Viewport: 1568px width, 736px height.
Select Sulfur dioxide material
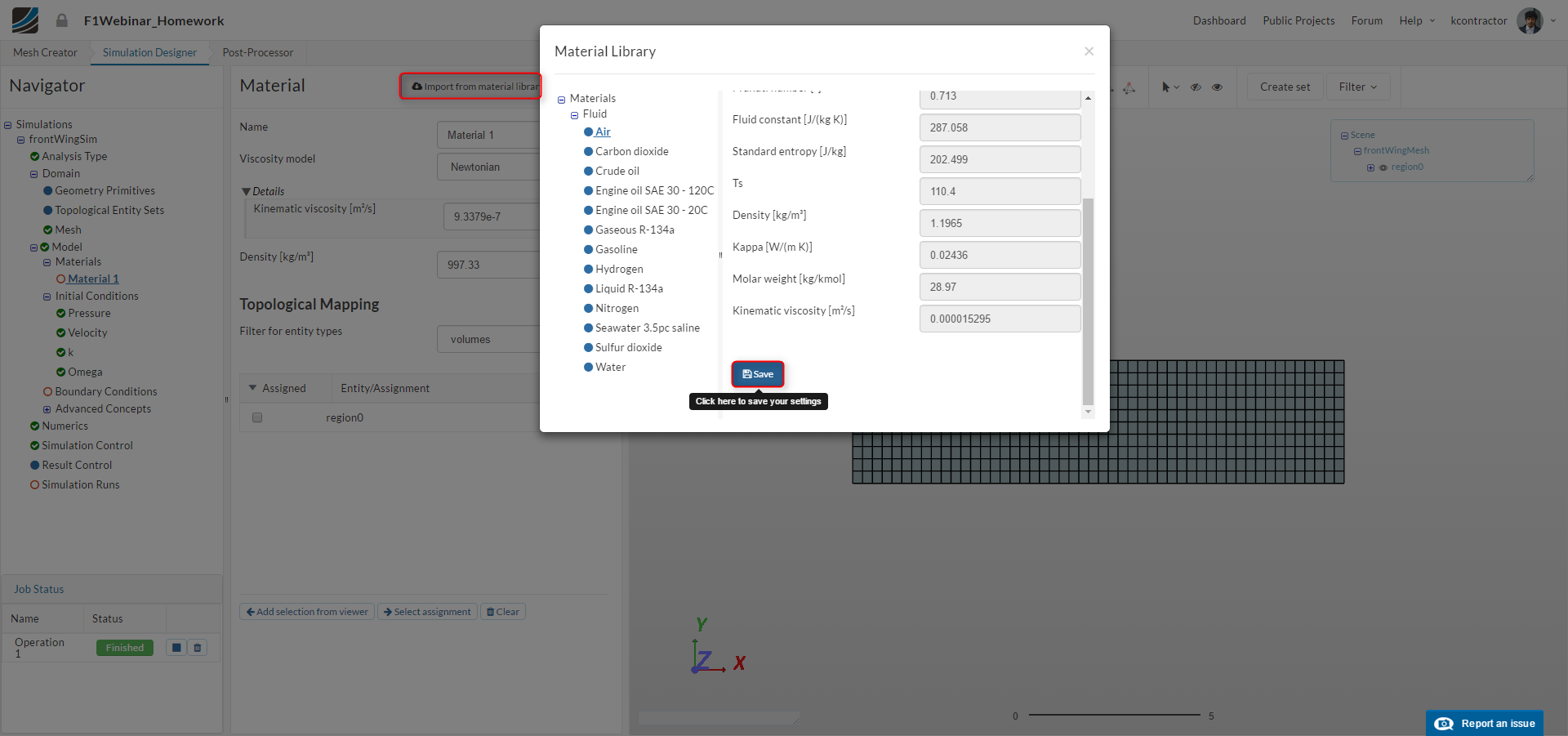(x=628, y=347)
